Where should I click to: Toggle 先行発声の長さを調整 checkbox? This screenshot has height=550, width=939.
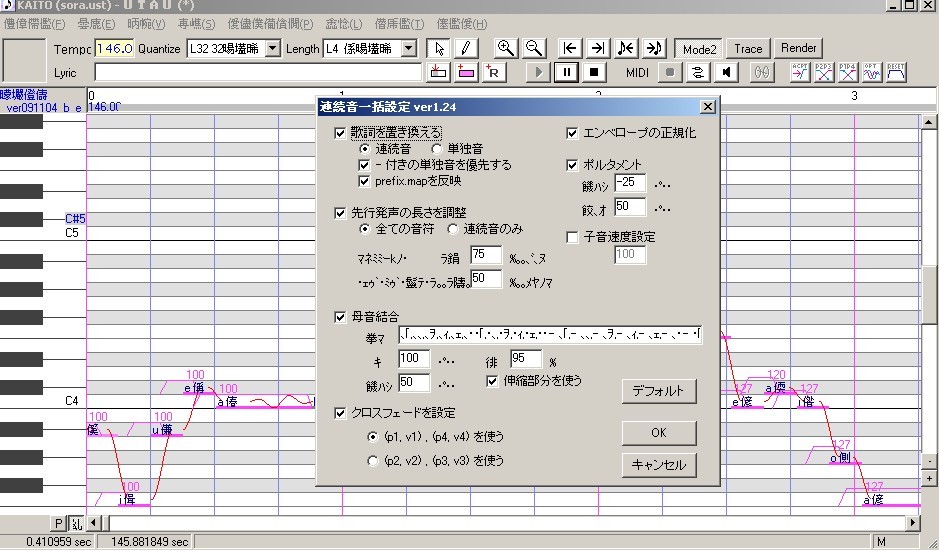[x=340, y=213]
